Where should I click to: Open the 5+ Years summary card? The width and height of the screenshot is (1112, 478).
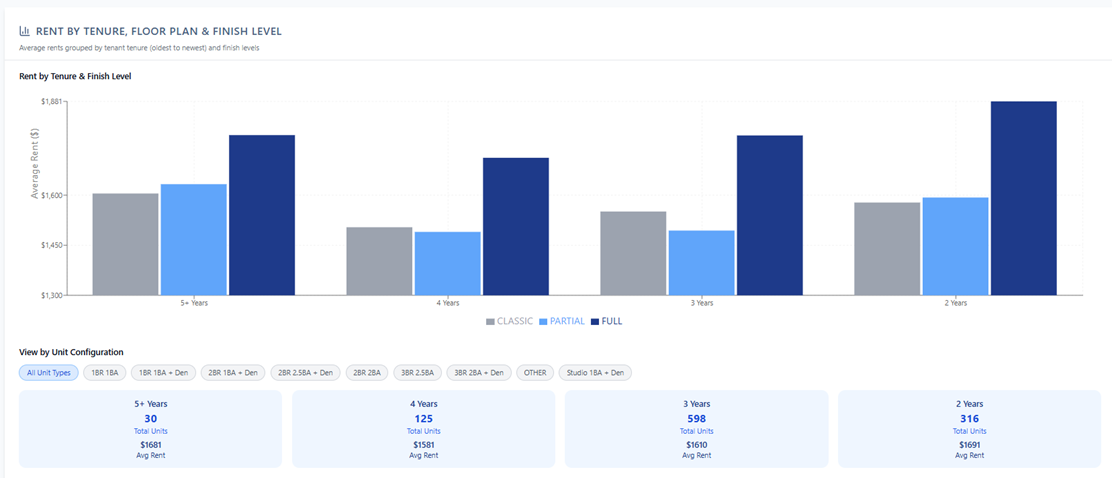tap(150, 429)
